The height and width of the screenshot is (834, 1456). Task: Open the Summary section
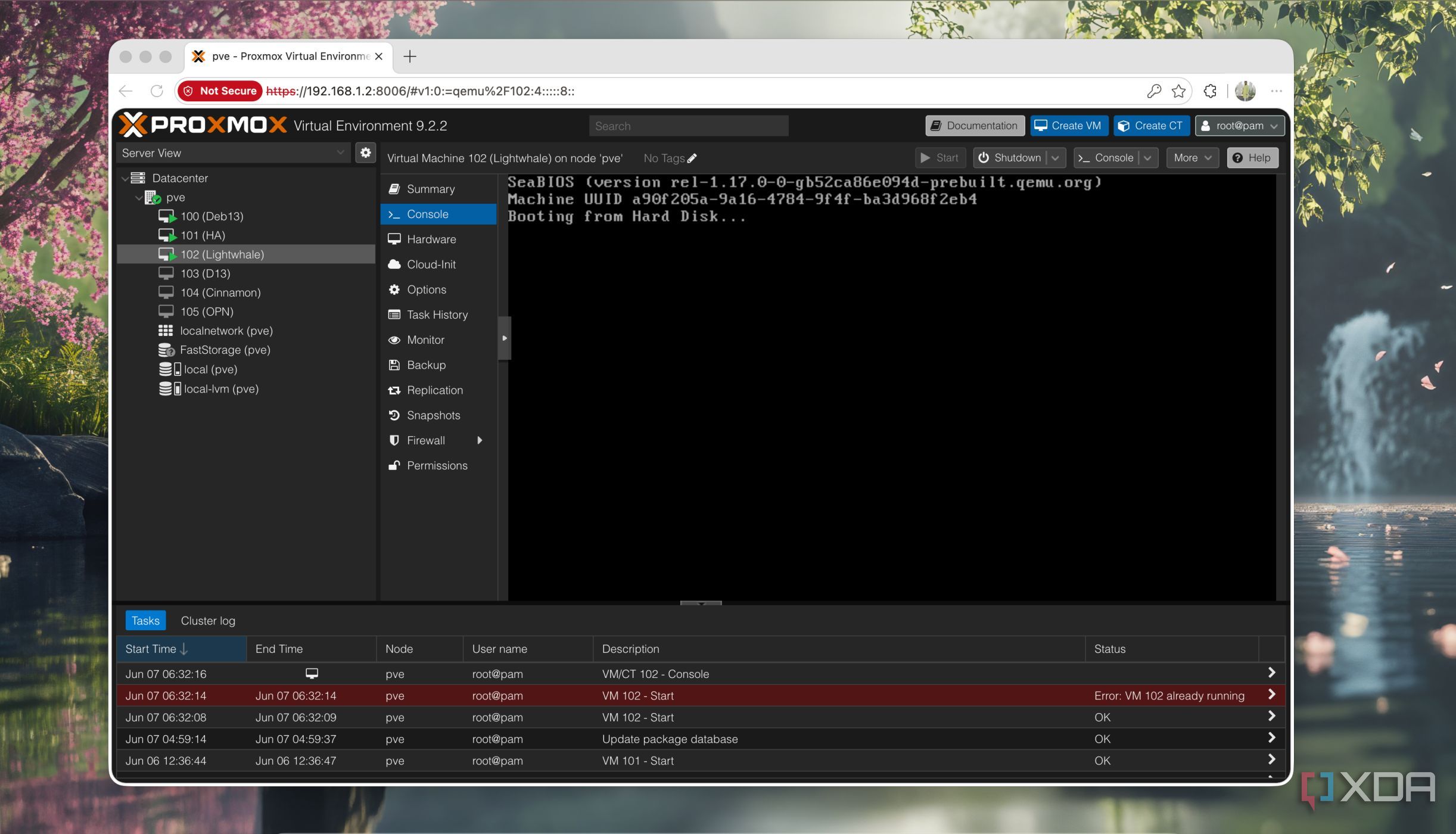[x=438, y=189]
